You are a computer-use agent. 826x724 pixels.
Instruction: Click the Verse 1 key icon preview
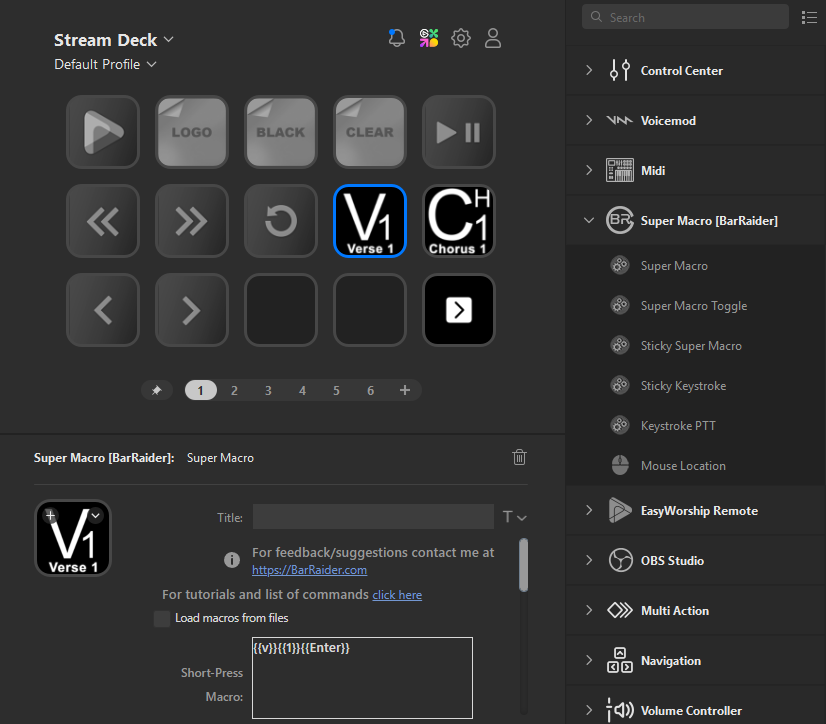pos(73,537)
